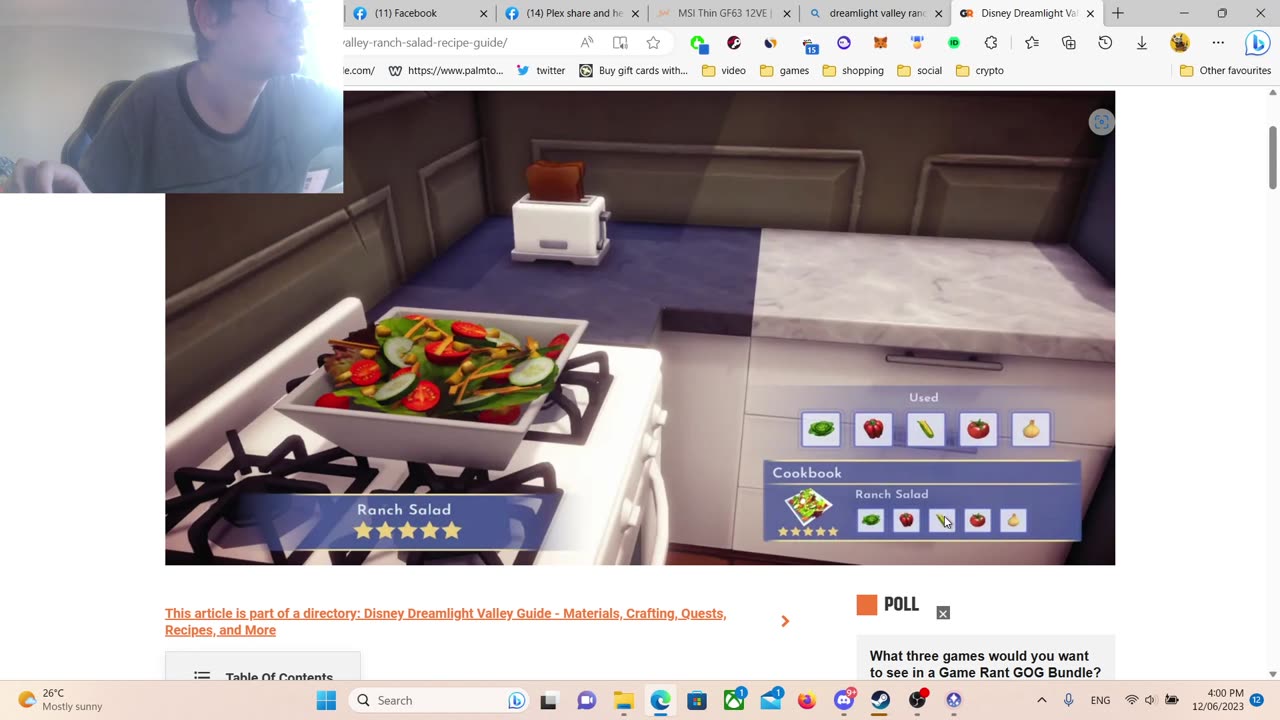Screen dimensions: 1280x720
Task: Open Microsoft Store from the taskbar
Action: pyautogui.click(x=697, y=700)
